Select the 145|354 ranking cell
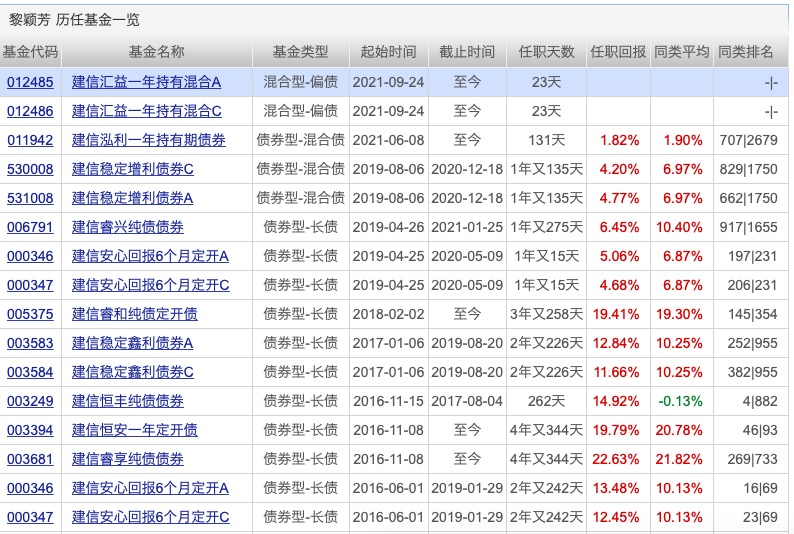This screenshot has width=794, height=534. click(752, 314)
